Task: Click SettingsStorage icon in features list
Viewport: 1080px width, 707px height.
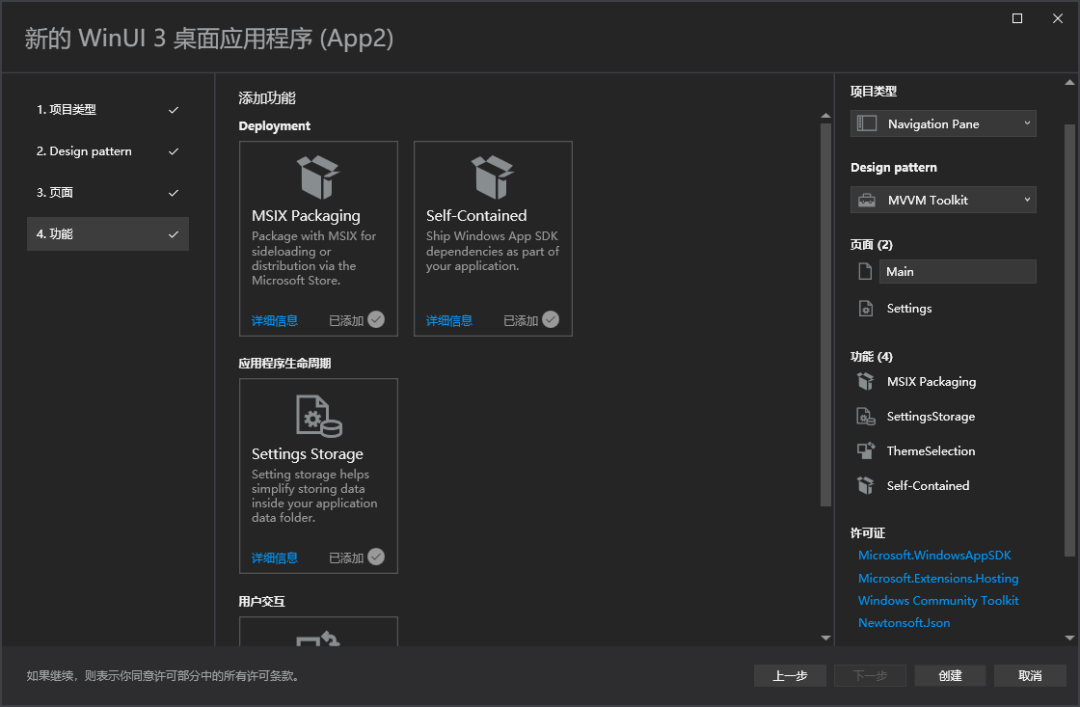Action: (866, 416)
